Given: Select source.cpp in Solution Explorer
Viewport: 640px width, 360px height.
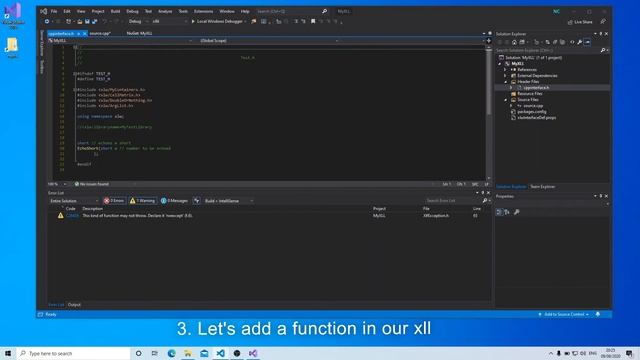Looking at the screenshot, I should (533, 106).
